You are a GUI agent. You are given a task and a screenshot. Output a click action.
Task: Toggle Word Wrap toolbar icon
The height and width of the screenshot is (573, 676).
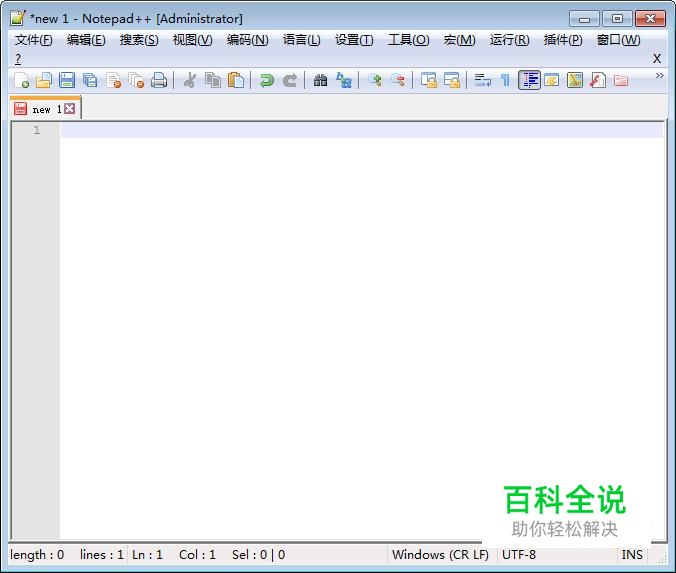pyautogui.click(x=482, y=81)
